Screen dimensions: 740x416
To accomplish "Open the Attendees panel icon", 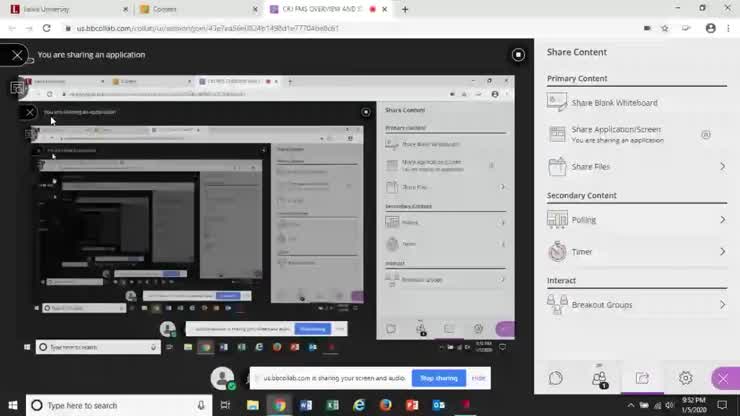I will pyautogui.click(x=599, y=378).
